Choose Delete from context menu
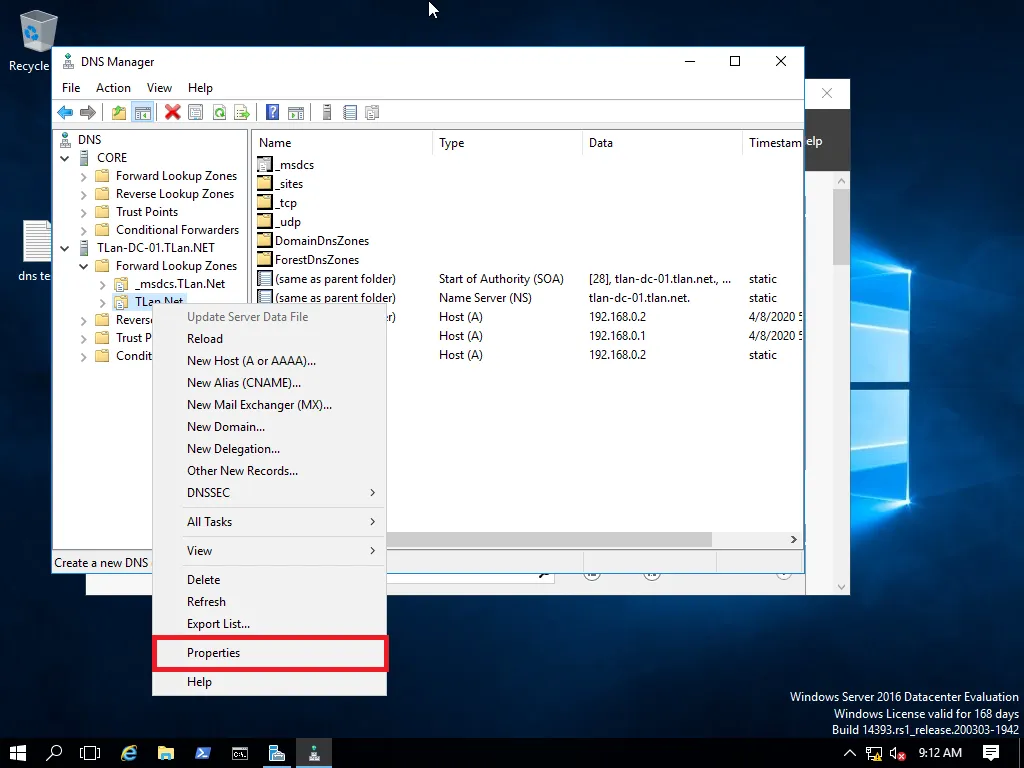This screenshot has height=768, width=1024. pyautogui.click(x=270, y=580)
